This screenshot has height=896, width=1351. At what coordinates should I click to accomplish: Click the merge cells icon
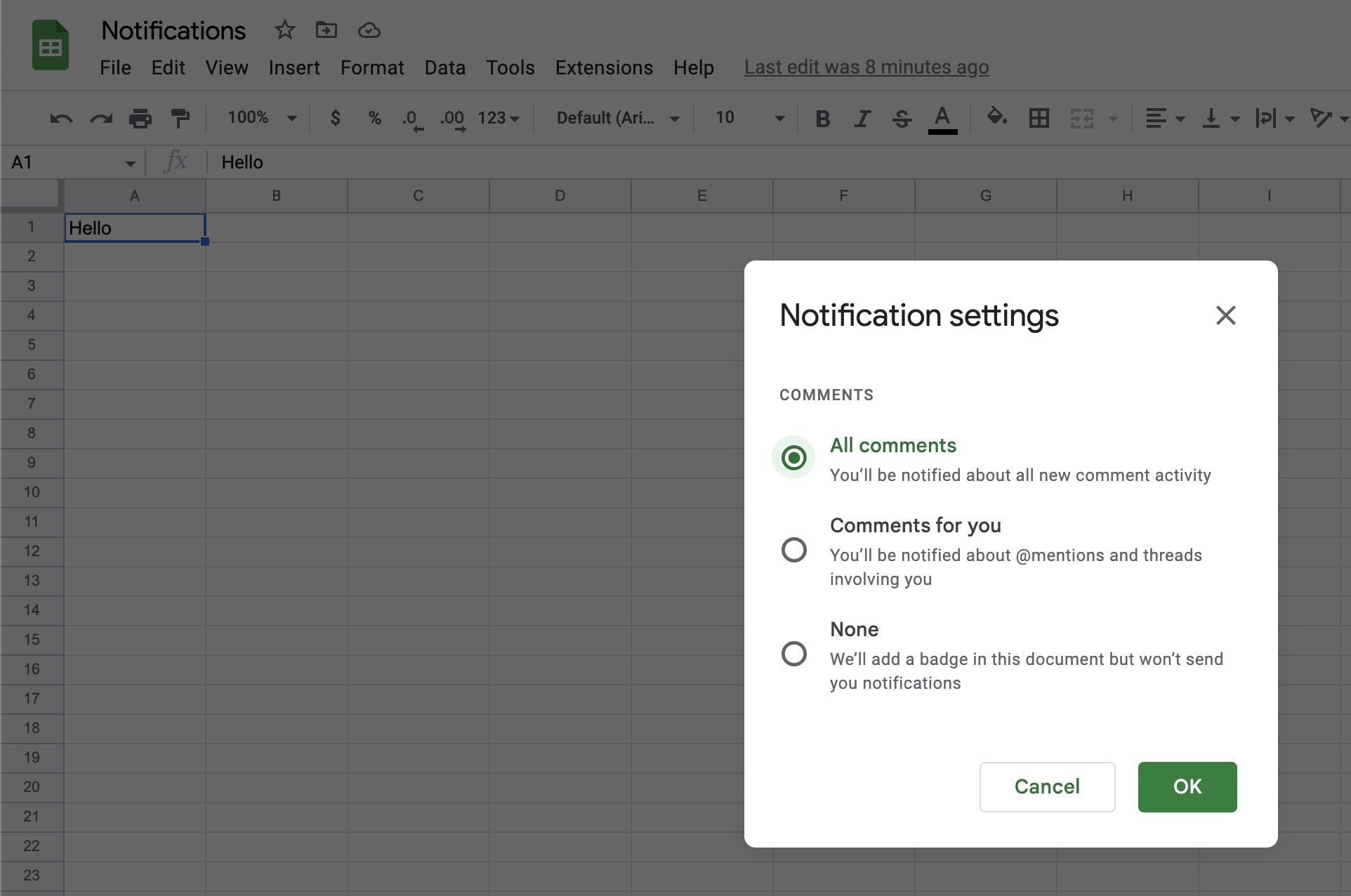click(1082, 118)
